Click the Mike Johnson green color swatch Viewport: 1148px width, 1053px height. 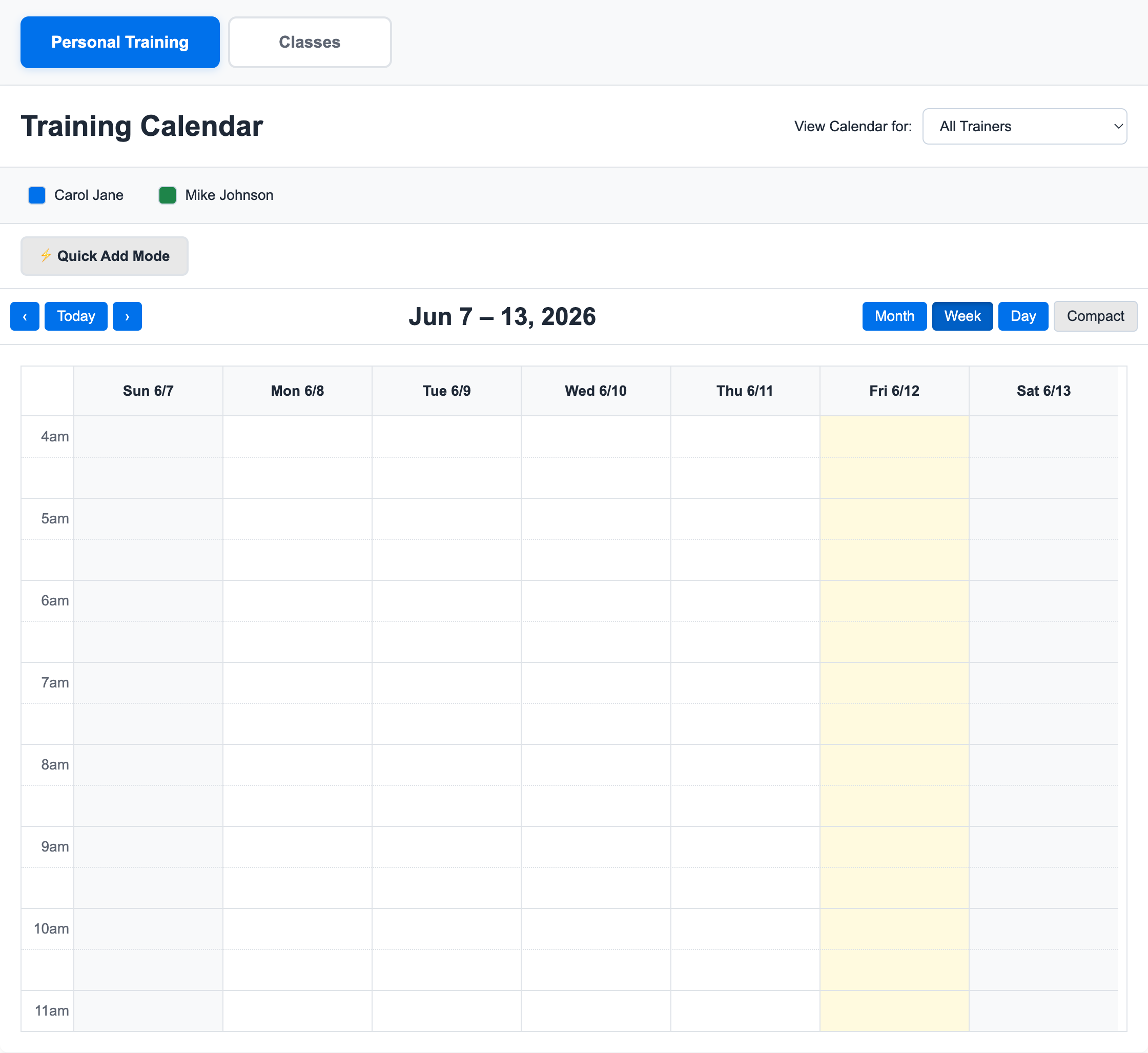tap(168, 195)
